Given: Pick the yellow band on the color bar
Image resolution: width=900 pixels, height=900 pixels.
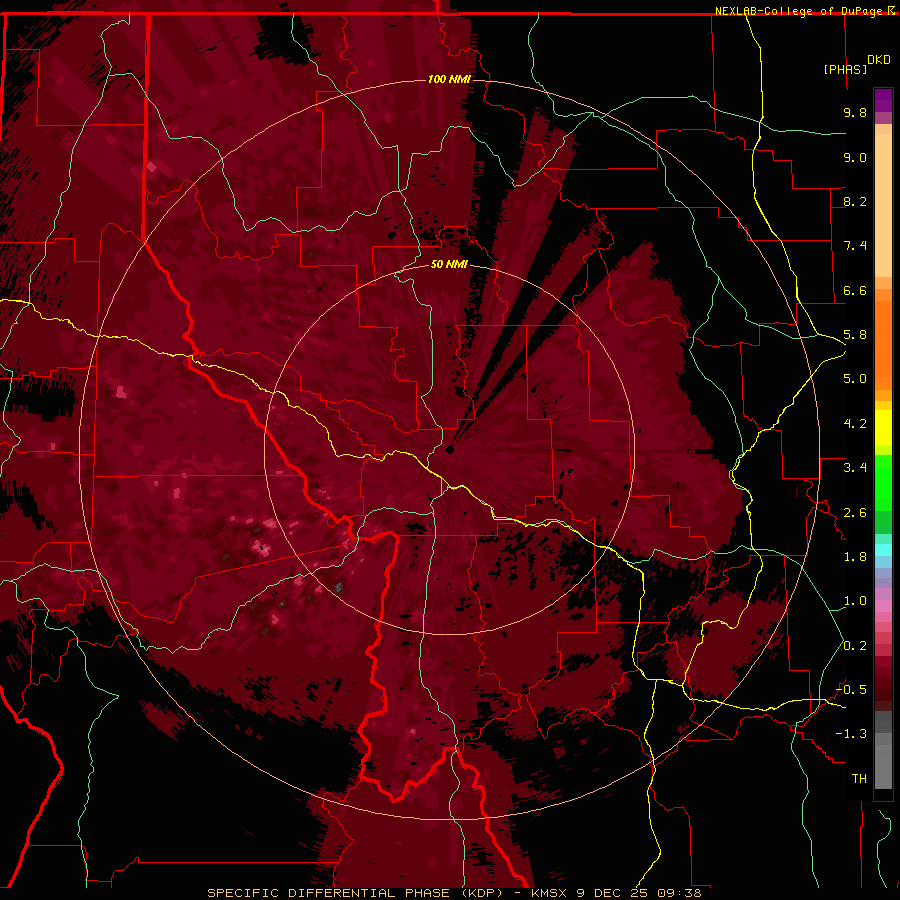Looking at the screenshot, I should tap(883, 428).
